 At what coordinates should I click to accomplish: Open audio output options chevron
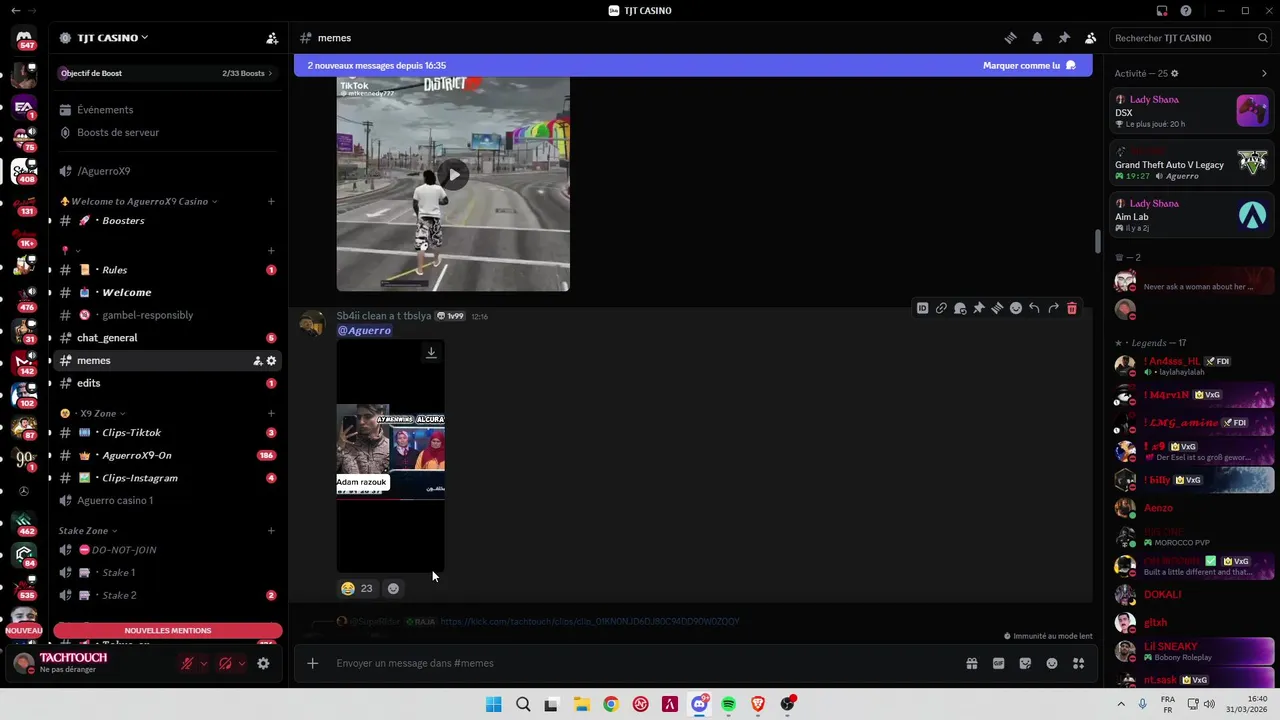click(x=242, y=663)
